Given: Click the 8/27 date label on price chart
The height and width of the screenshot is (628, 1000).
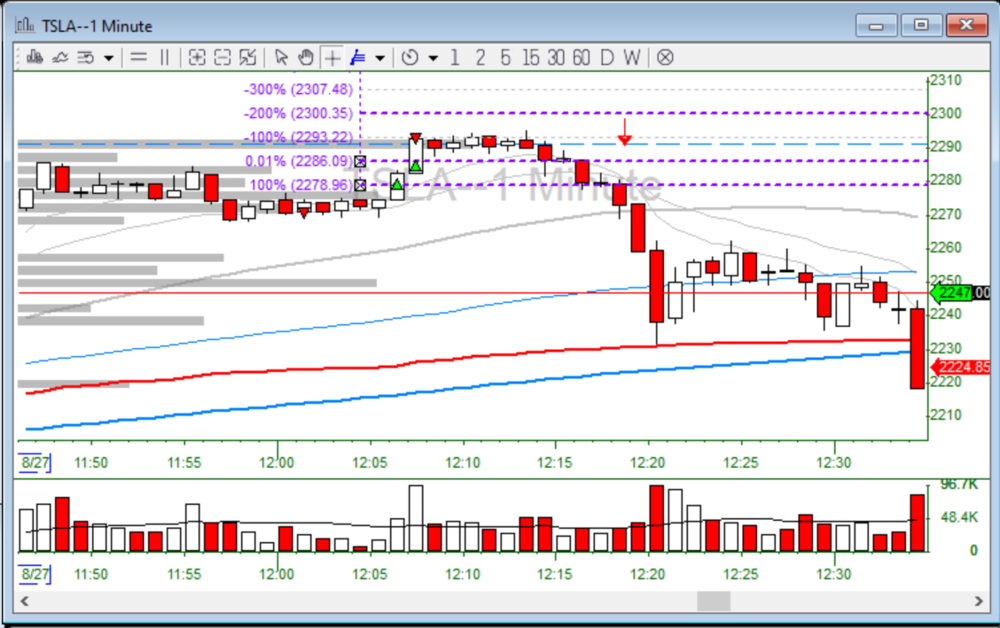Looking at the screenshot, I should (x=35, y=463).
